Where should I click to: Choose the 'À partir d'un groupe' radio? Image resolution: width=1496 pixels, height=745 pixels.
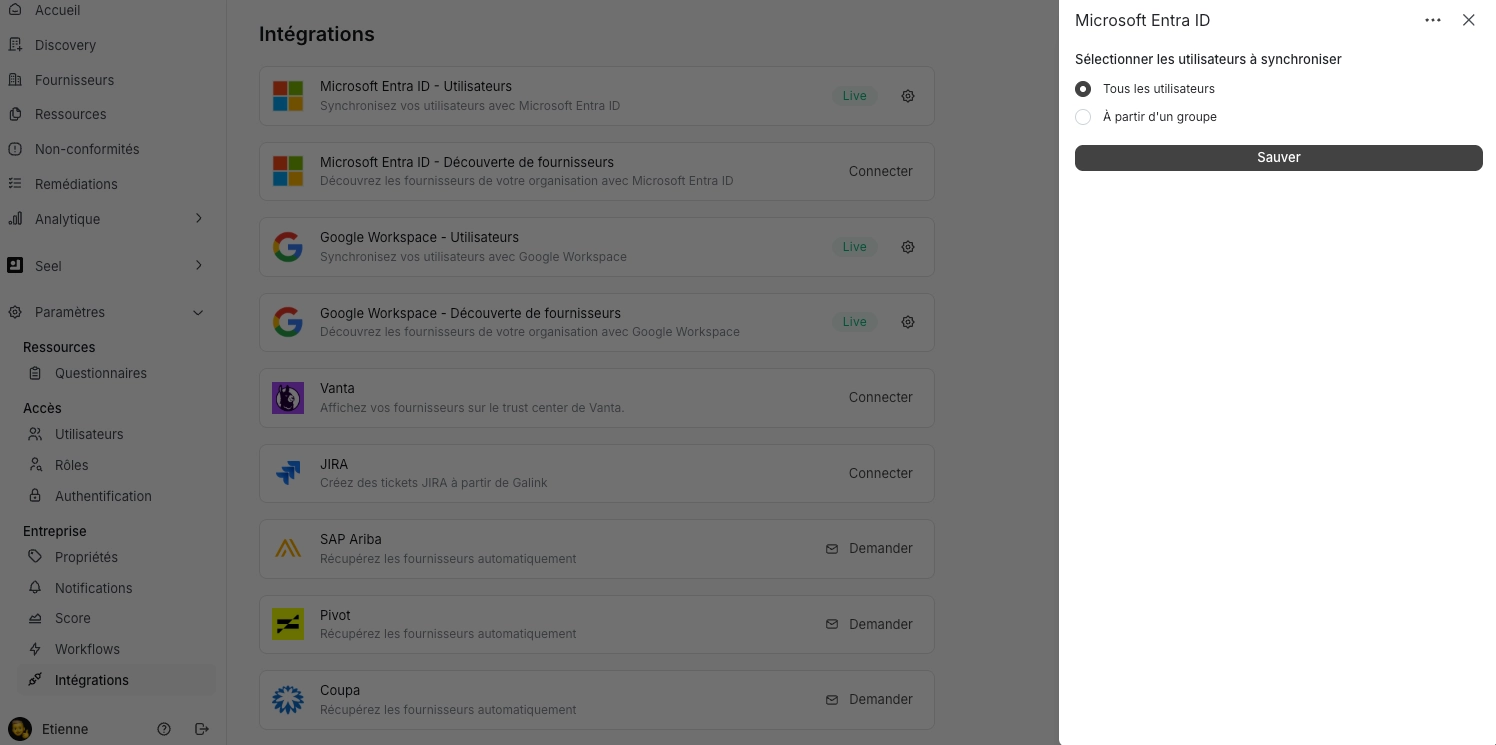click(1083, 117)
